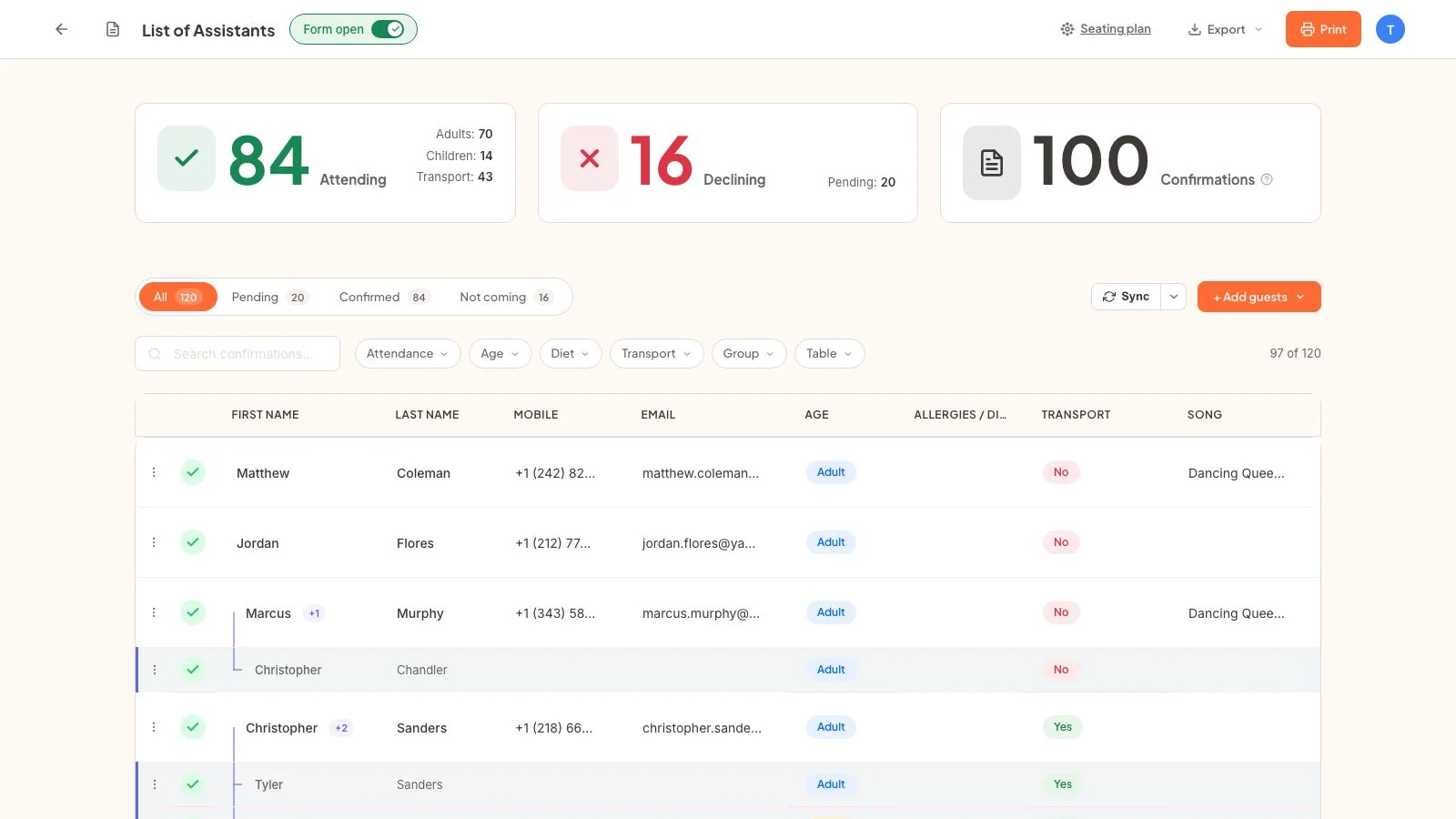This screenshot has height=819, width=1456.
Task: Click the AGE column header
Action: coord(816,414)
